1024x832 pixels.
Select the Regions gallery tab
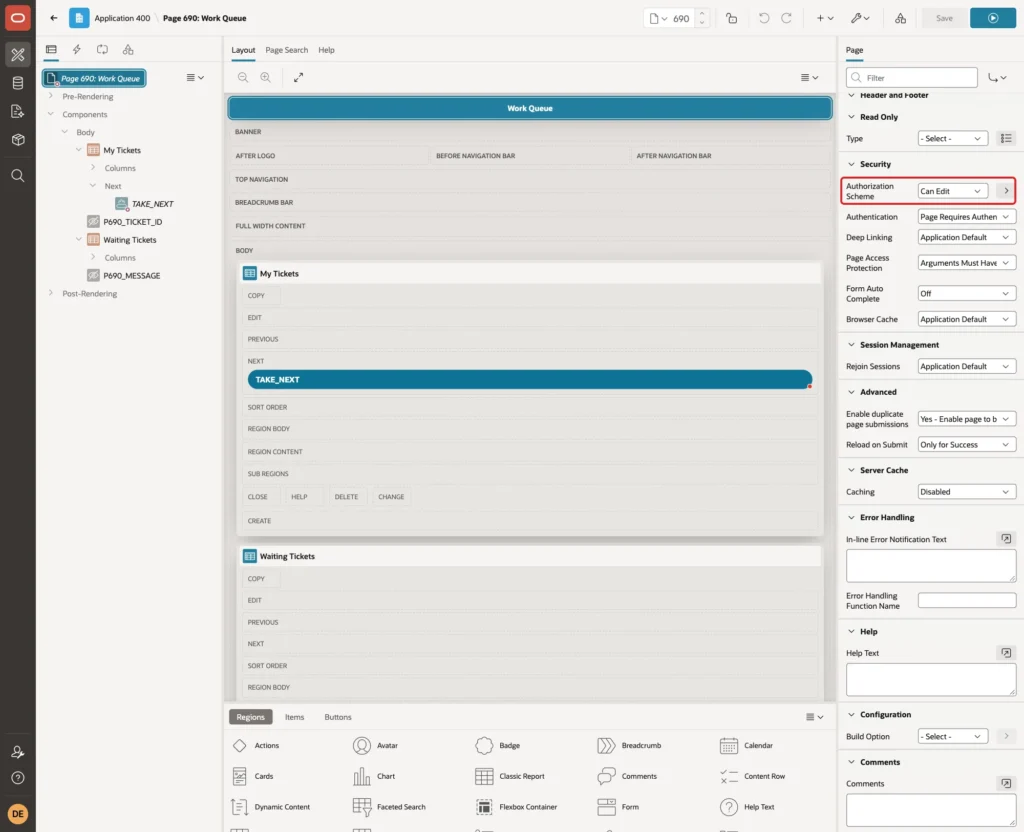[x=251, y=717]
